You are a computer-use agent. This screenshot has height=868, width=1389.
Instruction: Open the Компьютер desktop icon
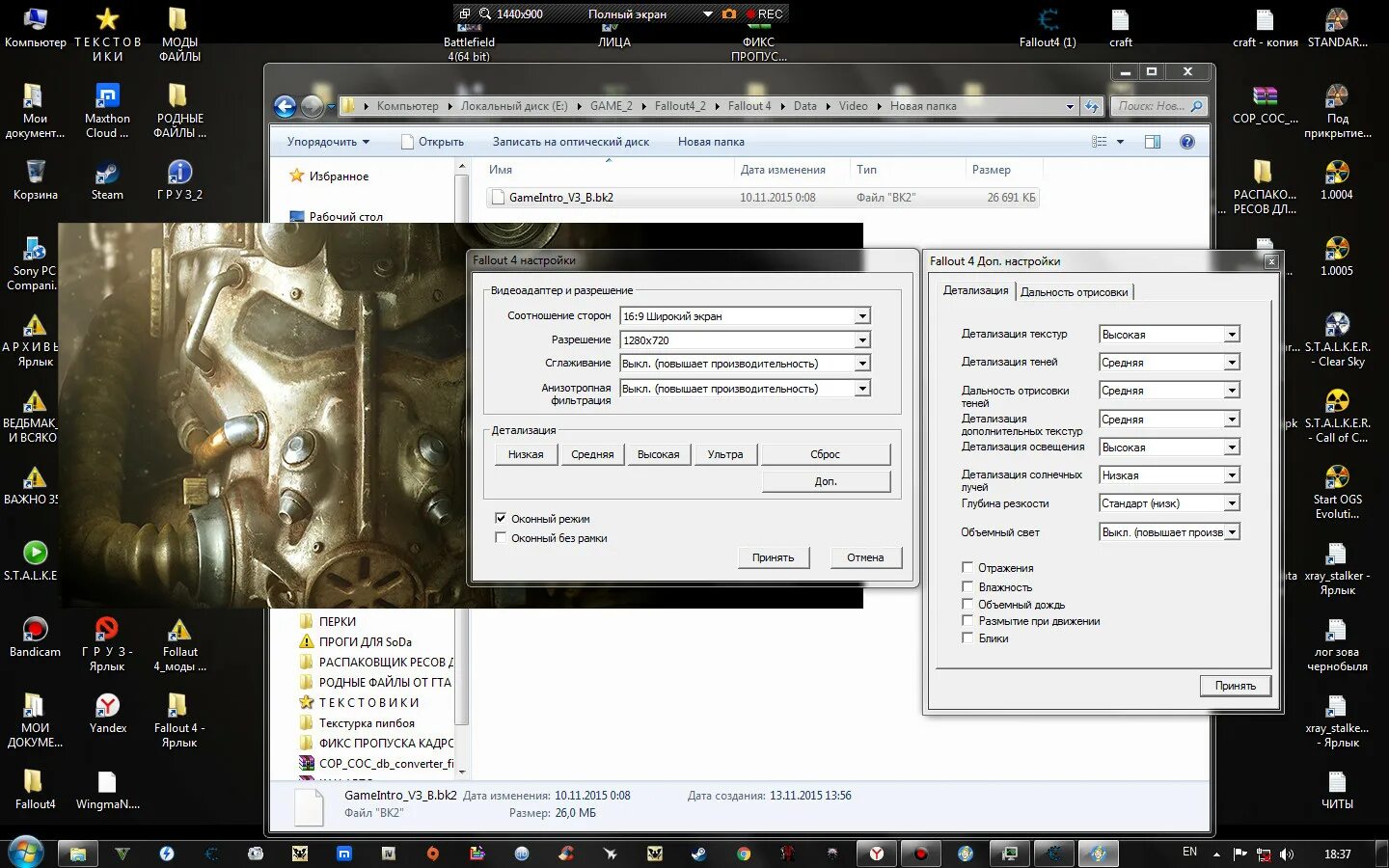click(36, 28)
